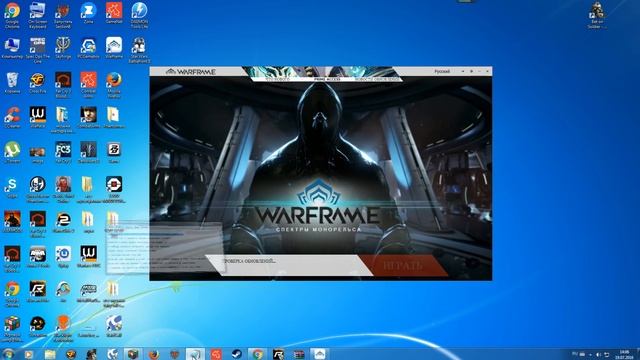Open On-Screen Keyboard desktop shortcut
Viewport: 640px width, 360px height.
click(x=38, y=16)
